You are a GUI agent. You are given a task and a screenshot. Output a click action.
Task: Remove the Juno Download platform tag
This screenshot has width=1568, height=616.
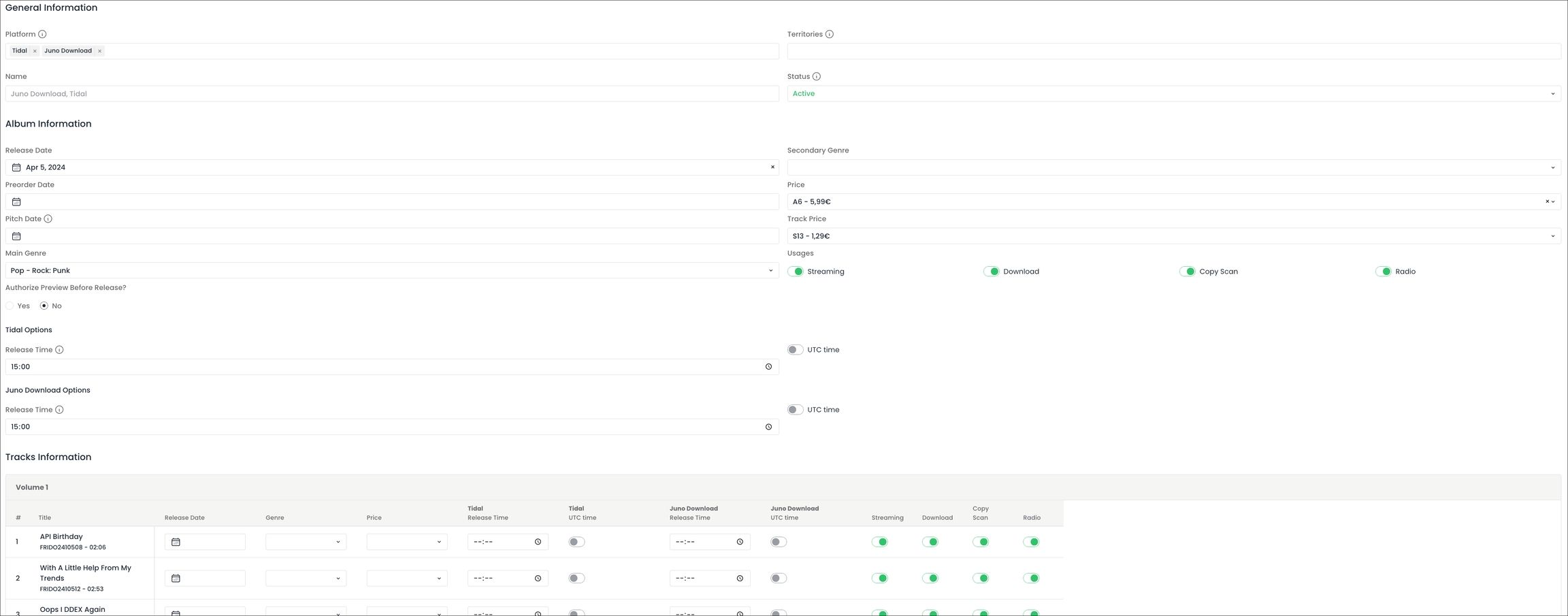99,51
